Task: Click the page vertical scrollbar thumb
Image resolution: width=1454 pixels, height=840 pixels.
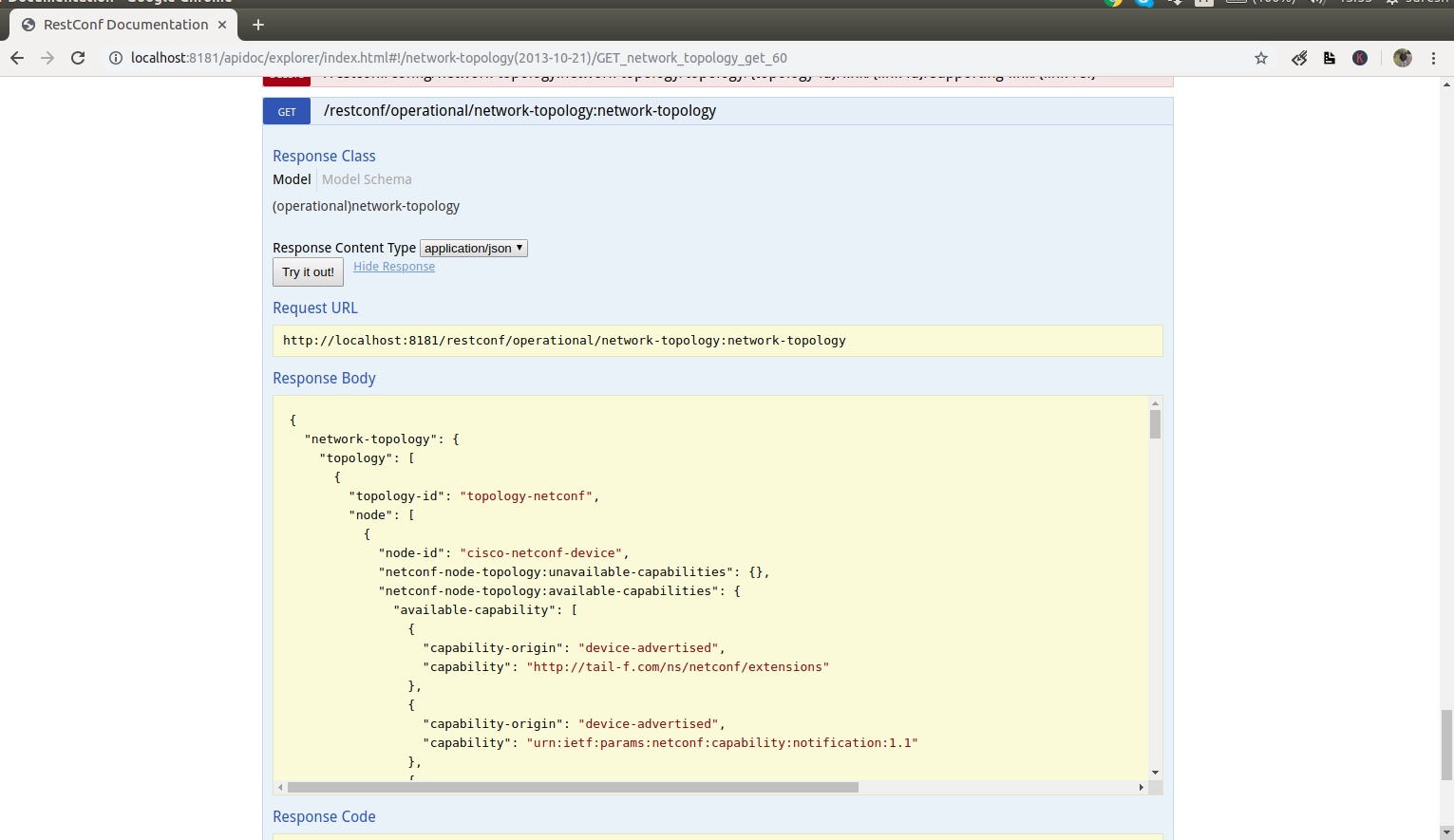Action: 1446,745
